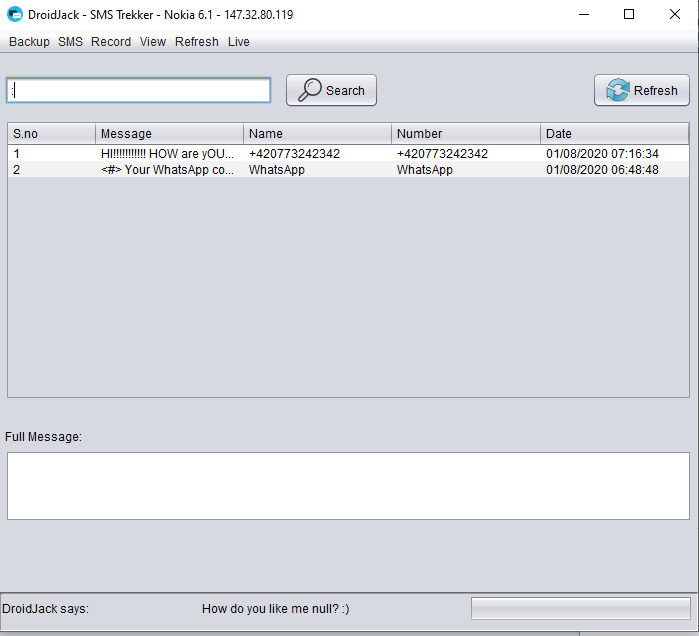Close the DroidJack SMS Trekker window
The image size is (699, 636).
coord(675,14)
